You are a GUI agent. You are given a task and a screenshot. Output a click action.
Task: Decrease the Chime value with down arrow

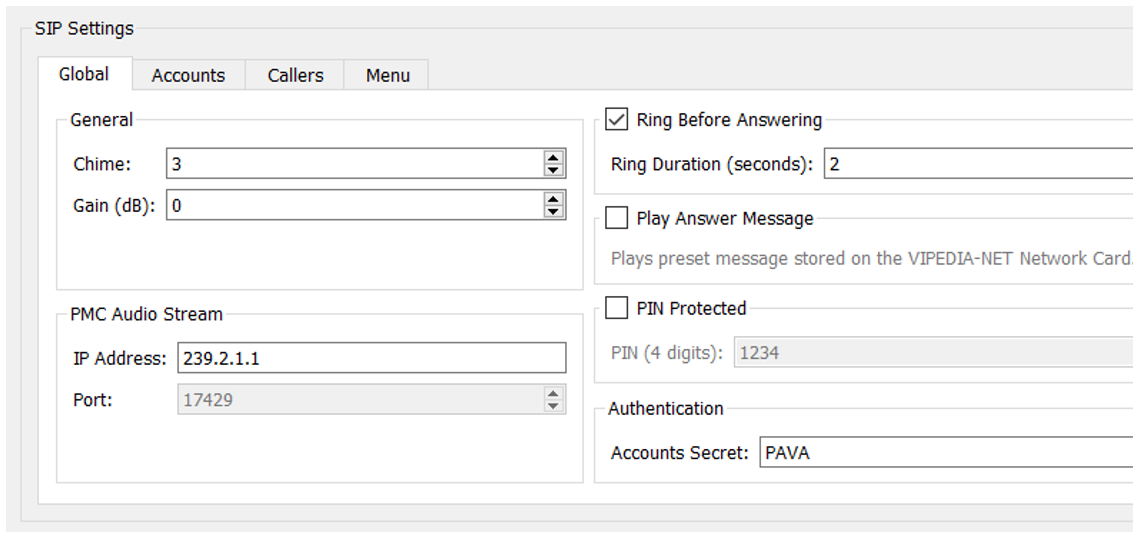coord(553,170)
